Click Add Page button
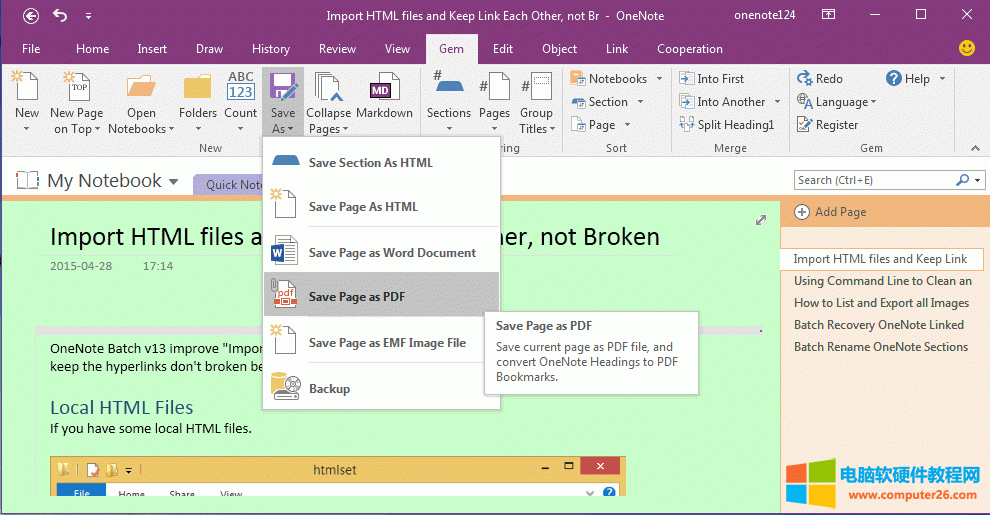The width and height of the screenshot is (990, 515). 830,212
